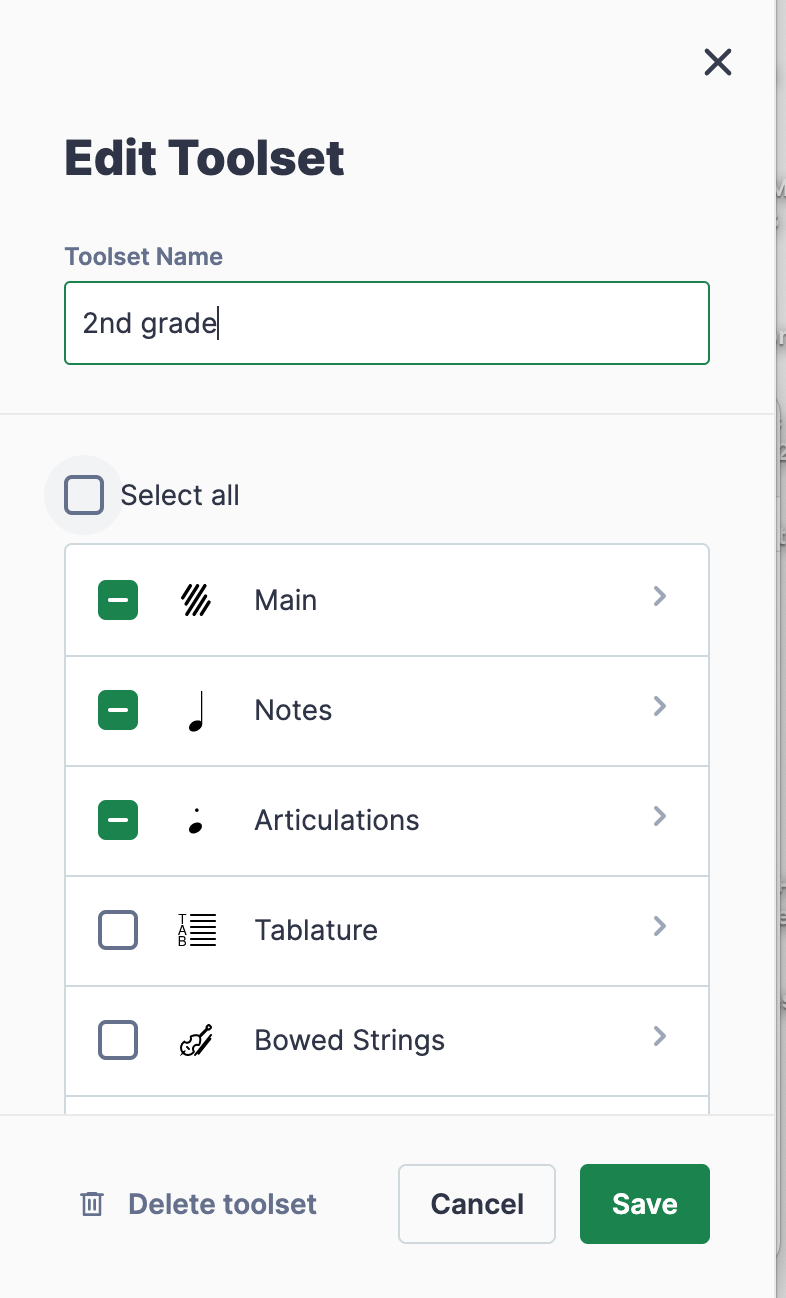Close the Edit Toolset panel
The width and height of the screenshot is (786, 1298).
click(x=718, y=63)
